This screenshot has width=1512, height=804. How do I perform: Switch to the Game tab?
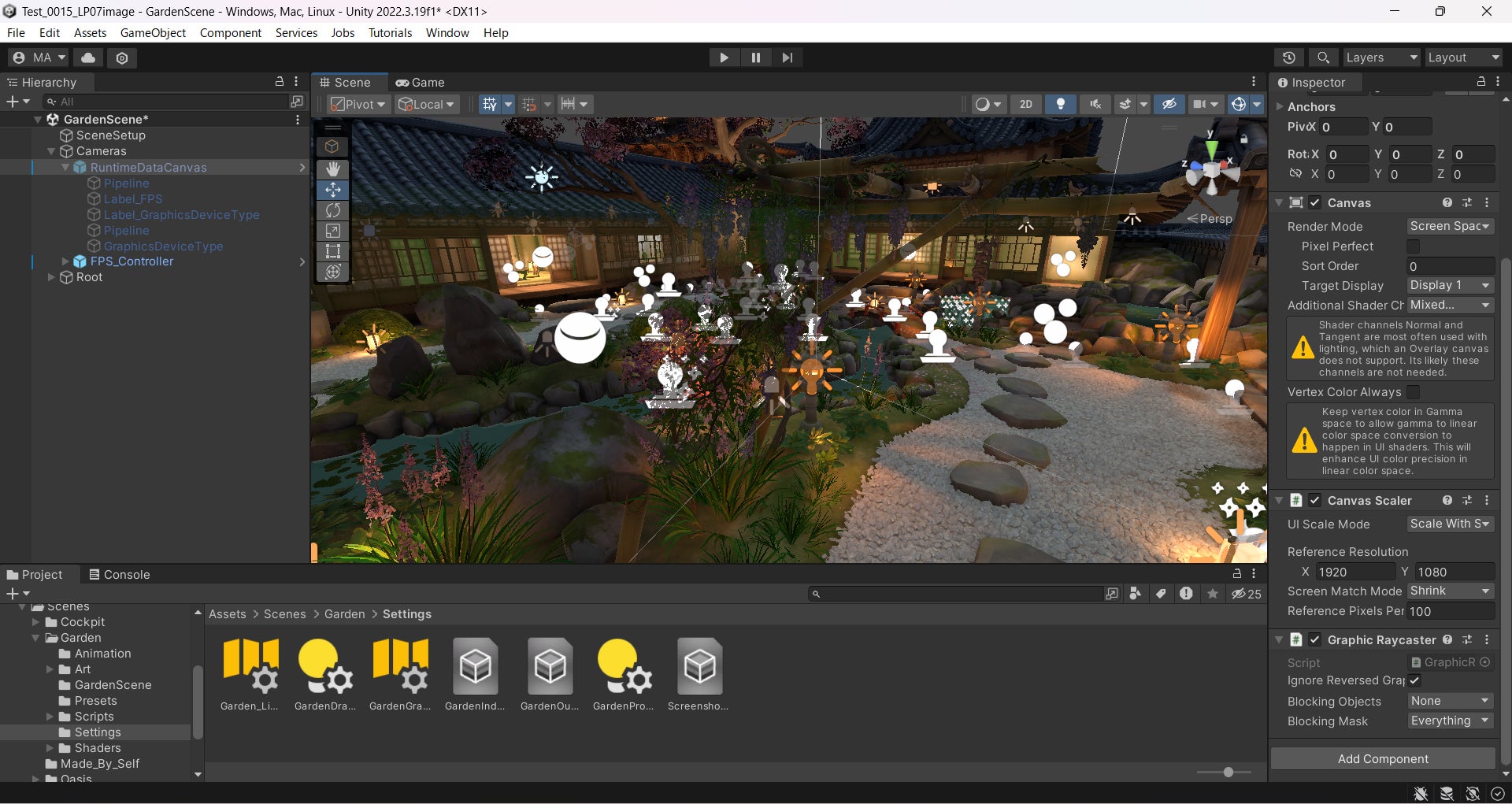pyautogui.click(x=421, y=83)
